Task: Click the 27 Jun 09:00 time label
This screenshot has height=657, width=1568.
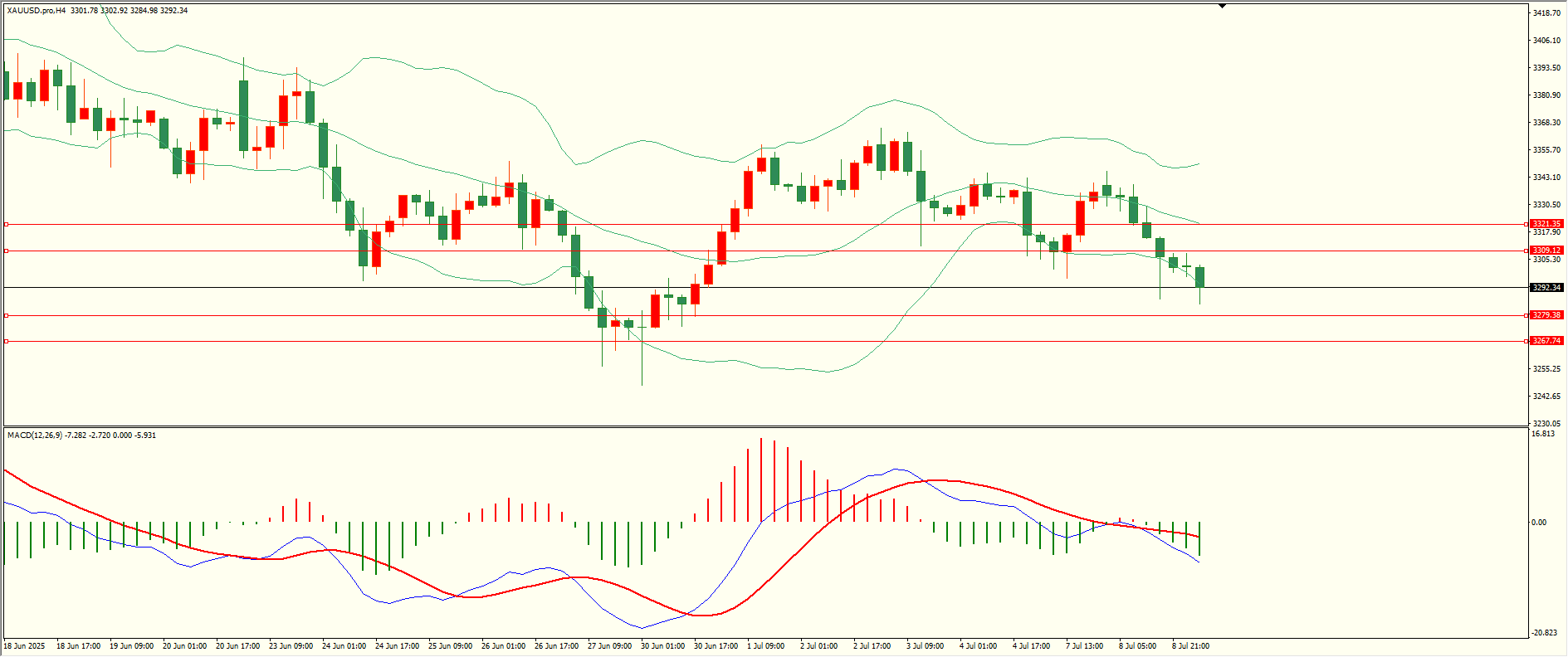Action: click(610, 646)
